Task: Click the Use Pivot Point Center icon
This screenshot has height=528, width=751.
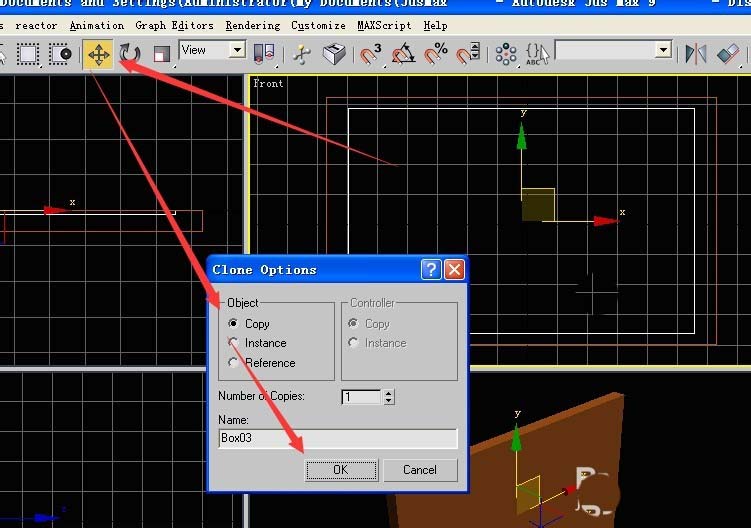Action: pos(264,54)
